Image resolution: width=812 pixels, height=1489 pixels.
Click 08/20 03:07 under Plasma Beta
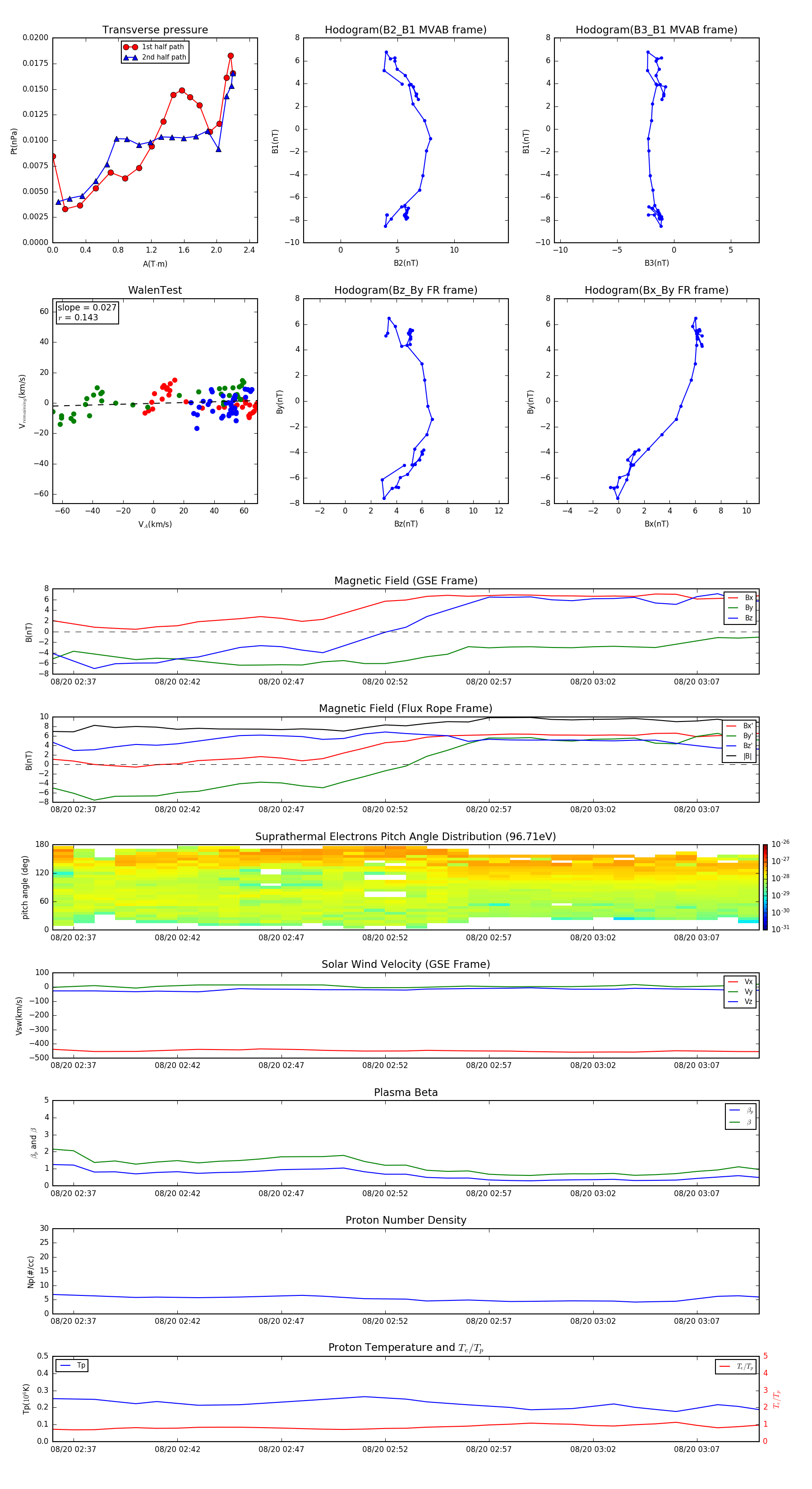(697, 1193)
